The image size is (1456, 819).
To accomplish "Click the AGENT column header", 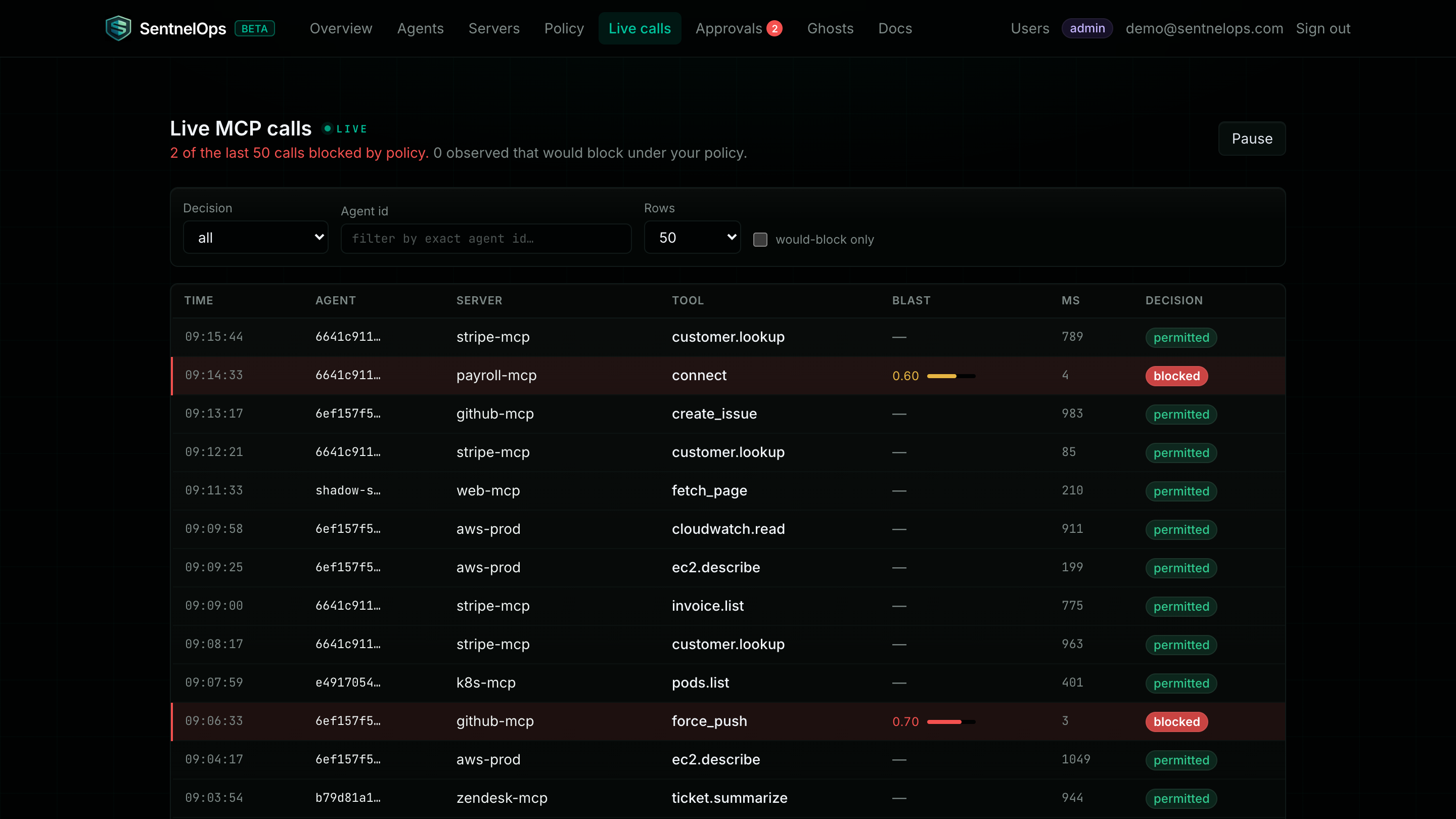I will (336, 301).
